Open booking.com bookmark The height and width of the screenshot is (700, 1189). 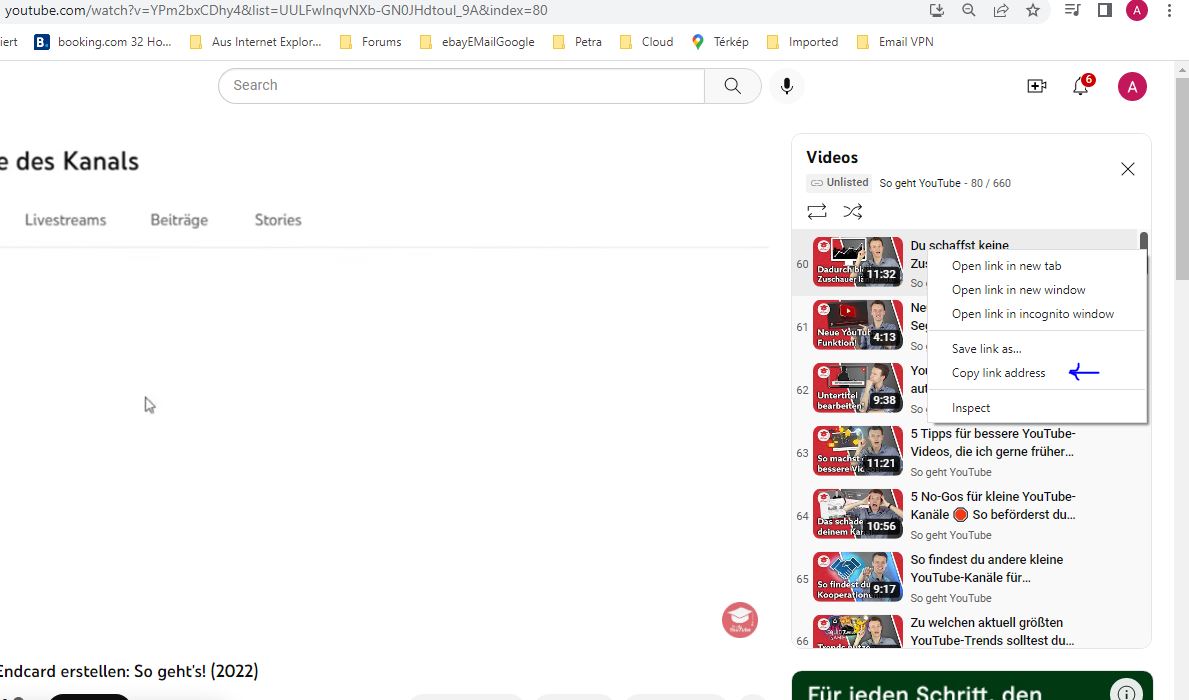click(103, 42)
